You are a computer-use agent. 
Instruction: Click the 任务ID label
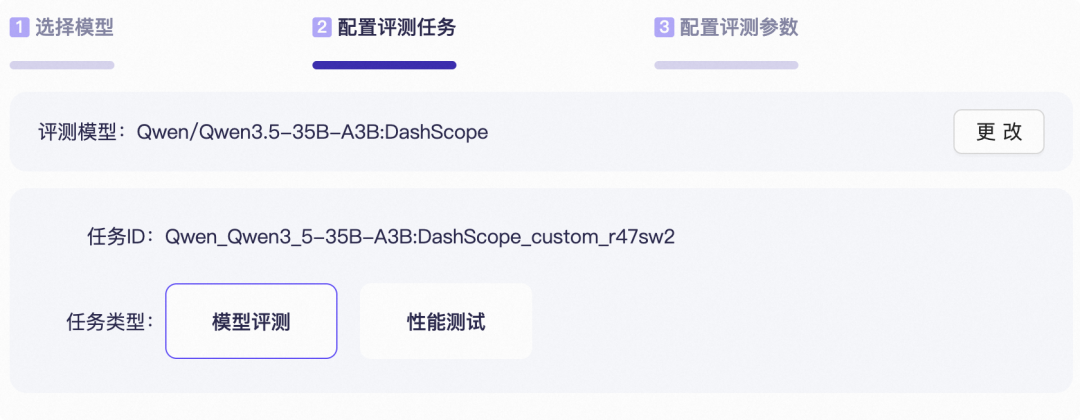(x=114, y=237)
